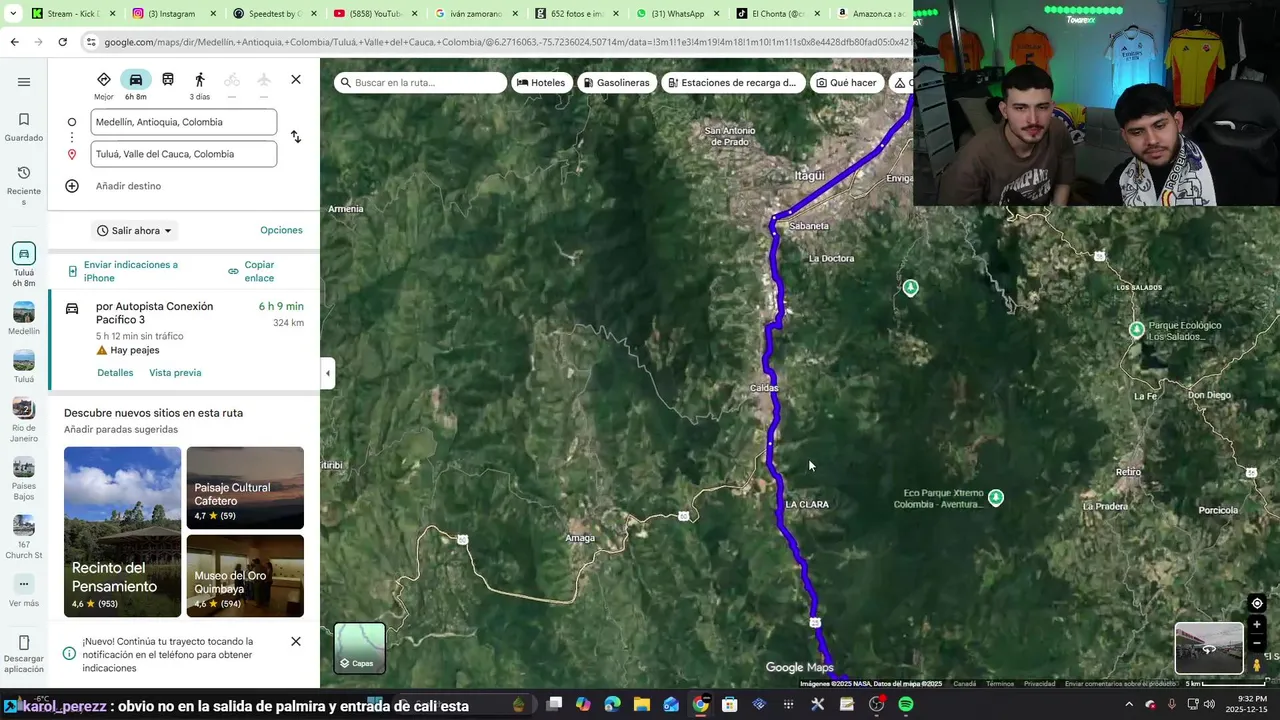Viewport: 1280px width, 720px height.
Task: Switch to Speedtest tab
Action: click(x=276, y=14)
